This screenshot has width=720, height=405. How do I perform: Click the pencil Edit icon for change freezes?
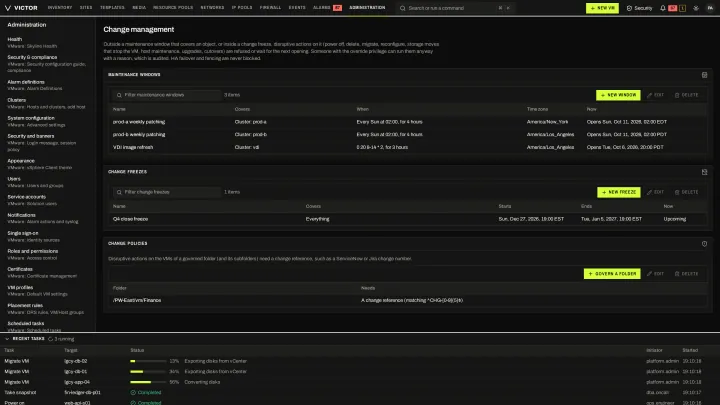[649, 192]
